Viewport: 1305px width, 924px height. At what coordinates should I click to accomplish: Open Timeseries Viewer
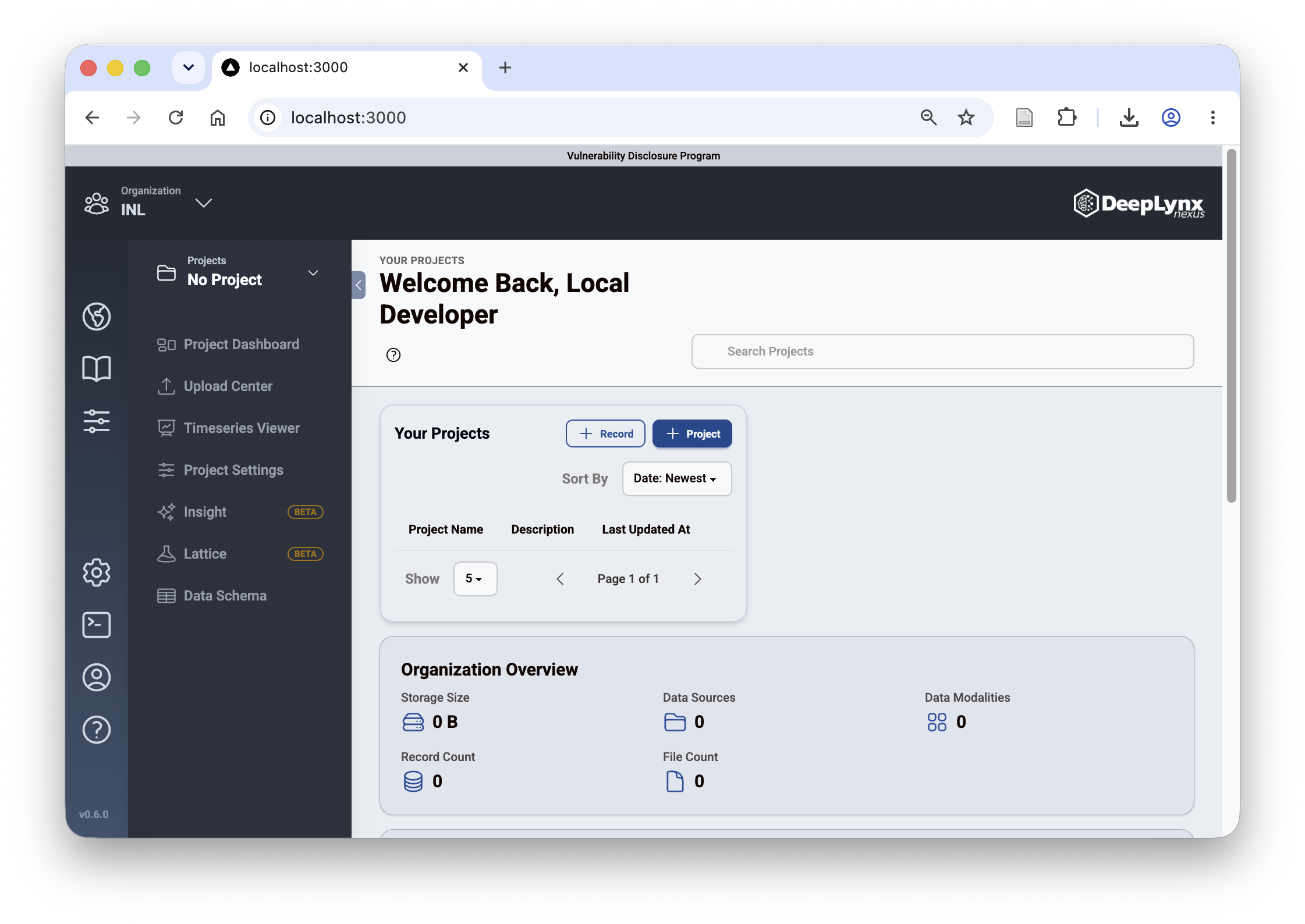point(240,428)
